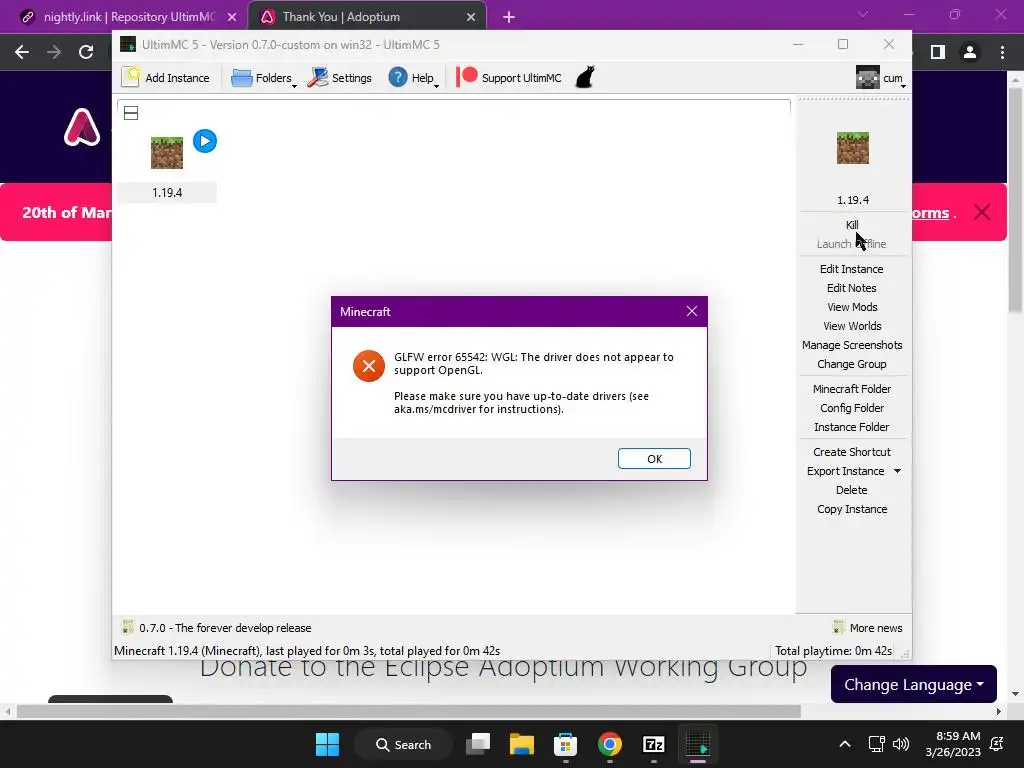This screenshot has height=768, width=1024.
Task: Open the Help menu in UltimMC
Action: point(413,78)
